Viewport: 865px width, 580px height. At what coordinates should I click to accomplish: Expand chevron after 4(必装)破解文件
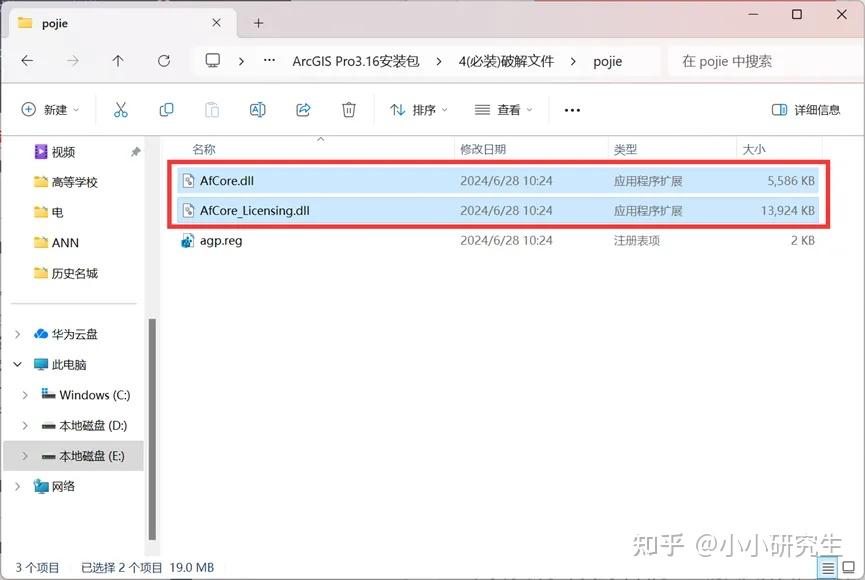click(x=573, y=61)
